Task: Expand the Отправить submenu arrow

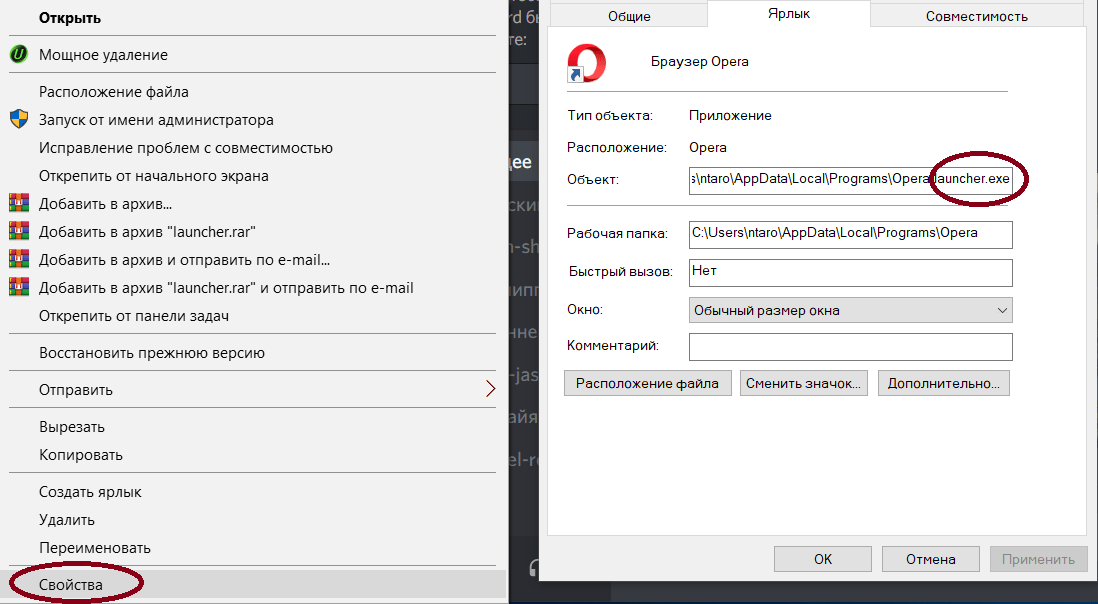Action: (490, 389)
